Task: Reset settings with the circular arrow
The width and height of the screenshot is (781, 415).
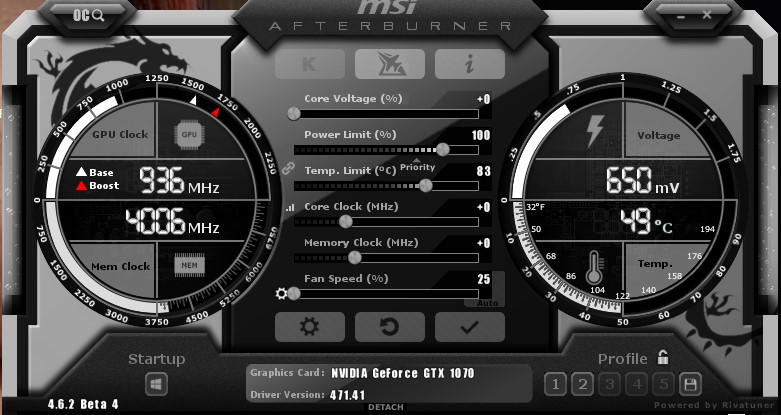Action: point(389,326)
